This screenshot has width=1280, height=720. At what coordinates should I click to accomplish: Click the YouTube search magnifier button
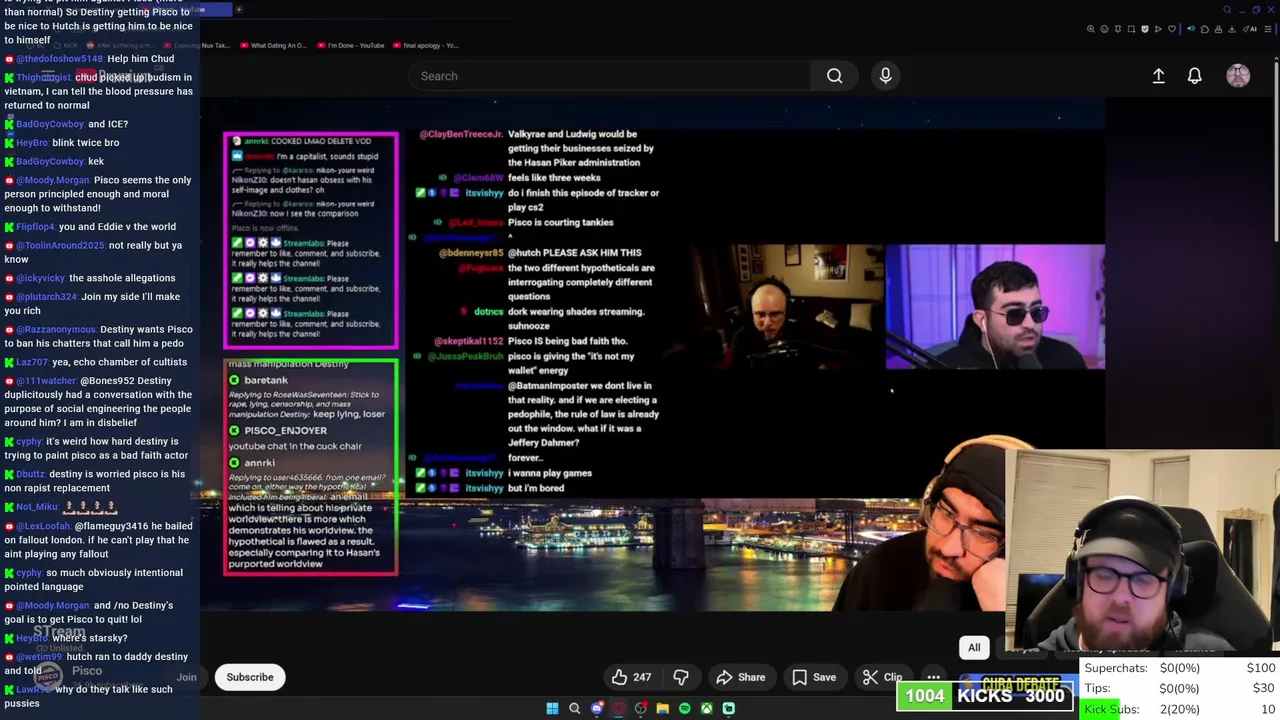[x=834, y=76]
